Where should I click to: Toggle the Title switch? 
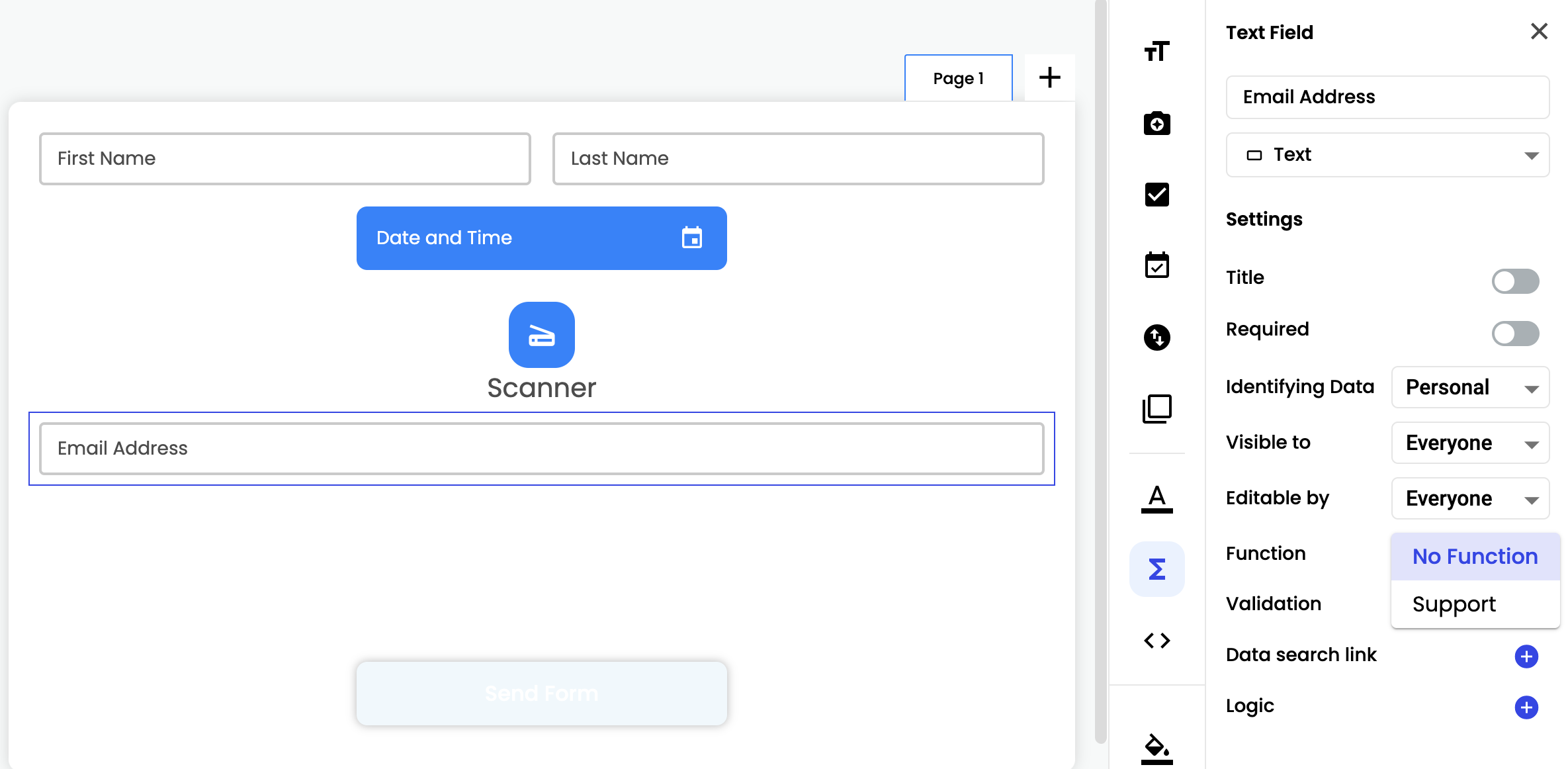[1515, 281]
